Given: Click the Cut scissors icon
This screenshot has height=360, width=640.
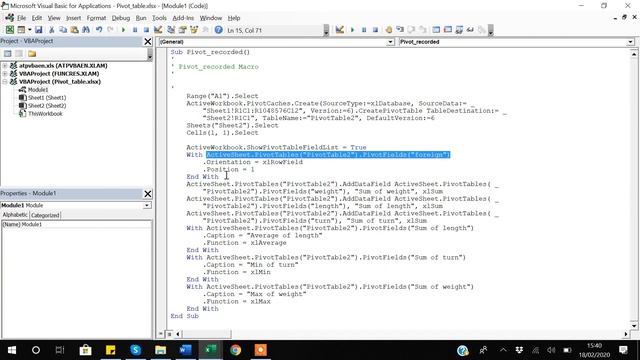Looking at the screenshot, I should click(x=51, y=30).
